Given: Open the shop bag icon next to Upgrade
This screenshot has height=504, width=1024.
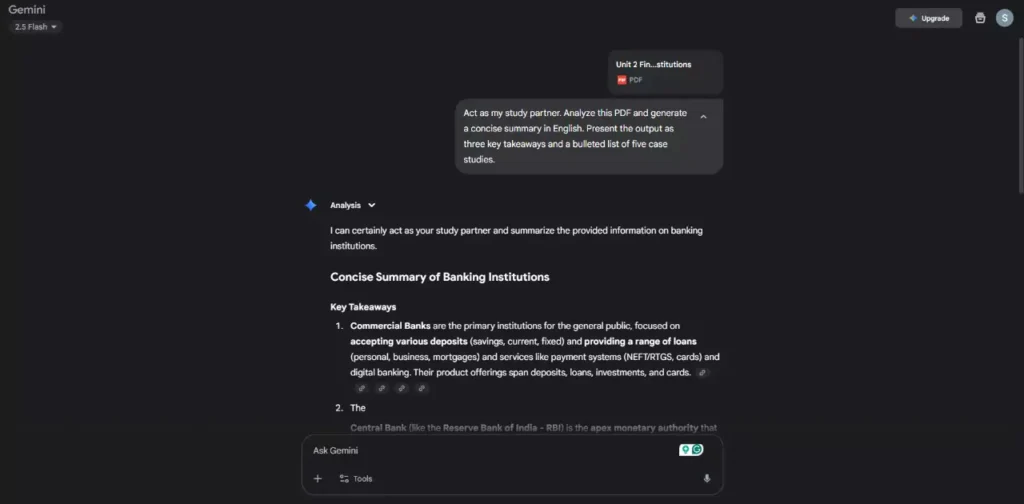Looking at the screenshot, I should (980, 18).
